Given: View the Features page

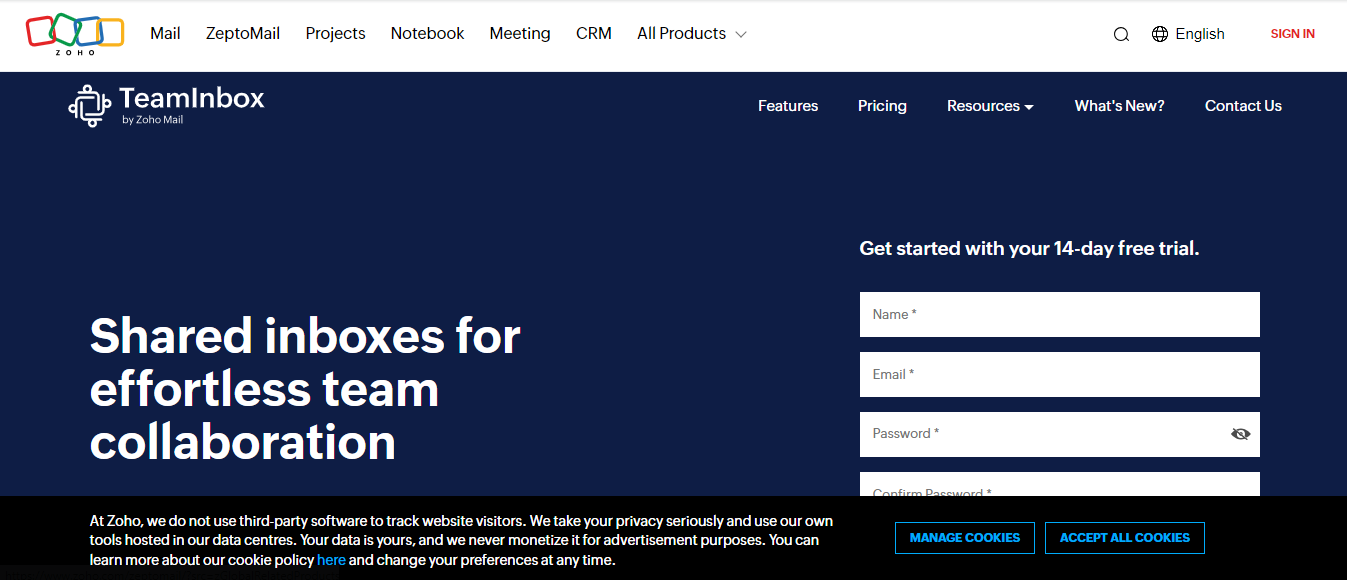Looking at the screenshot, I should pyautogui.click(x=788, y=106).
